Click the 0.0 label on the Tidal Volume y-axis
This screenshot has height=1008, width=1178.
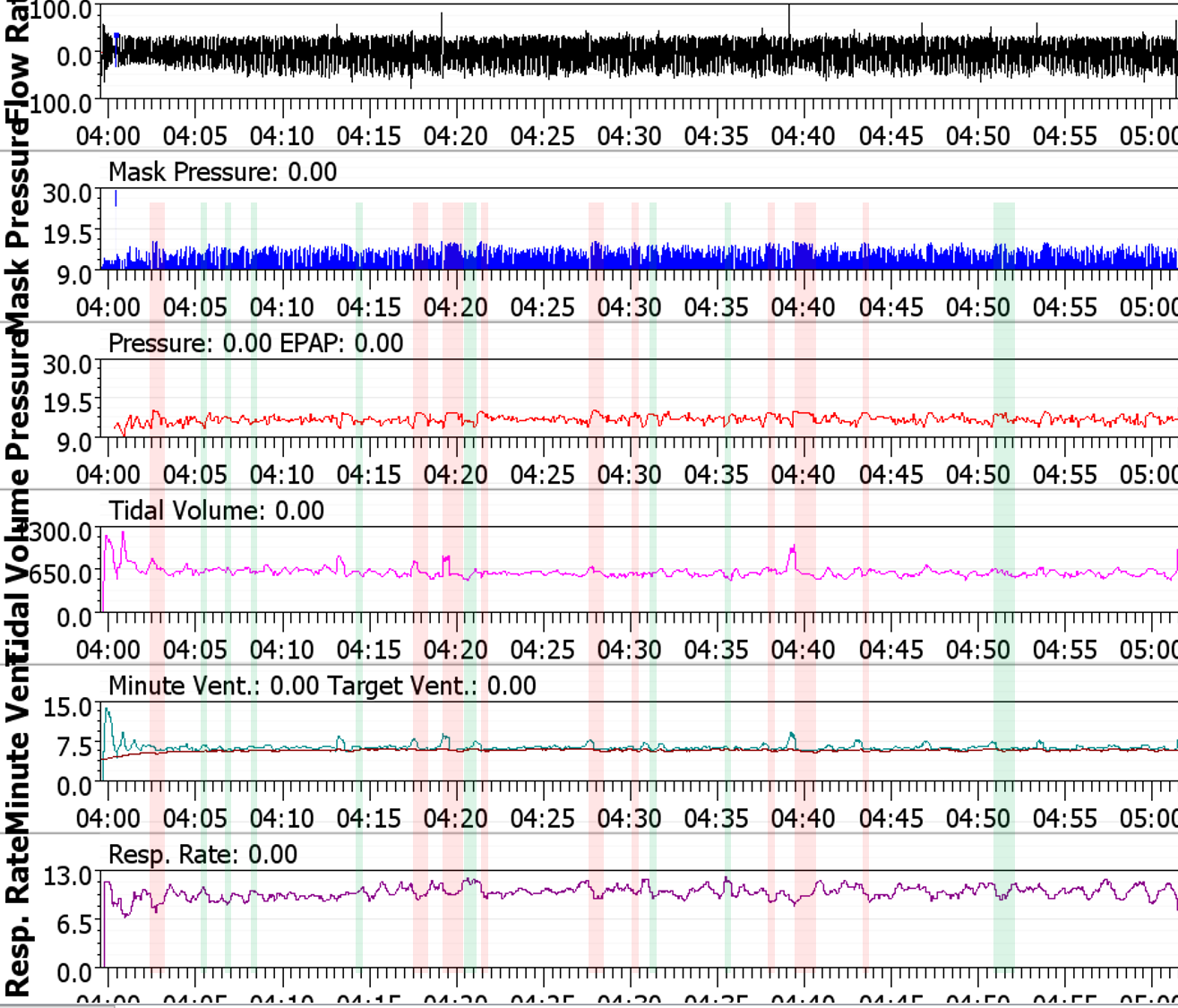click(x=75, y=617)
